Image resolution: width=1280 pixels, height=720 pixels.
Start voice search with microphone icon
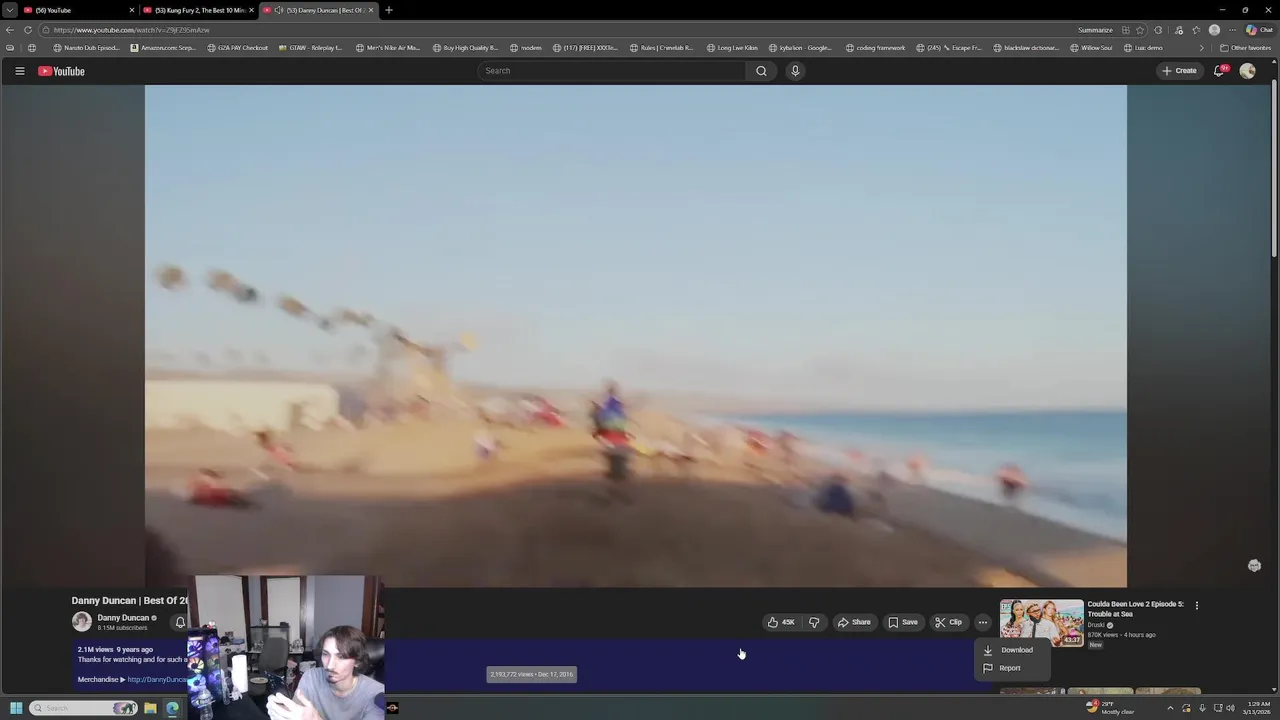coord(795,71)
